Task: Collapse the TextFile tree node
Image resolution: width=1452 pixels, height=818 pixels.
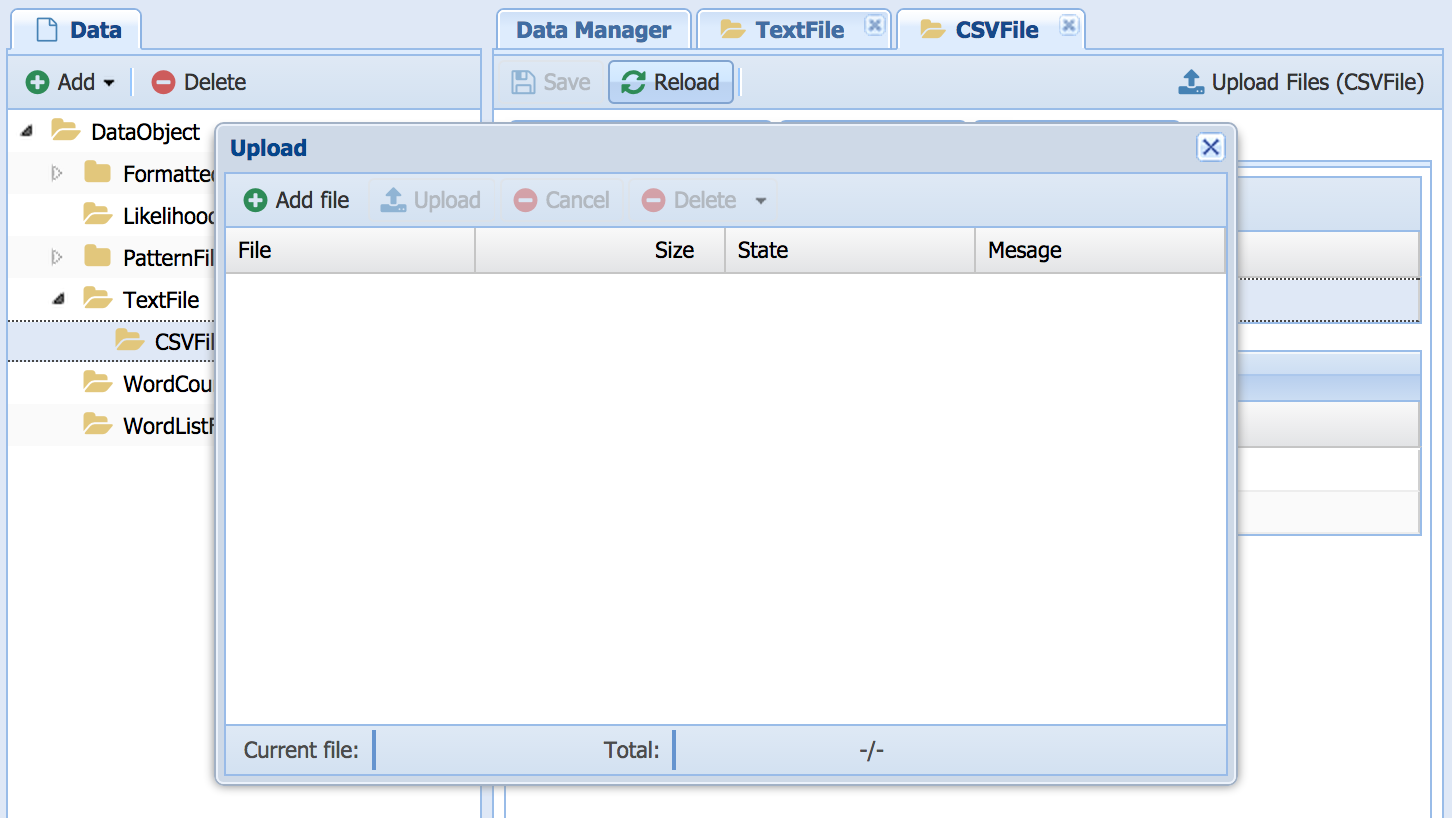Action: (x=58, y=299)
